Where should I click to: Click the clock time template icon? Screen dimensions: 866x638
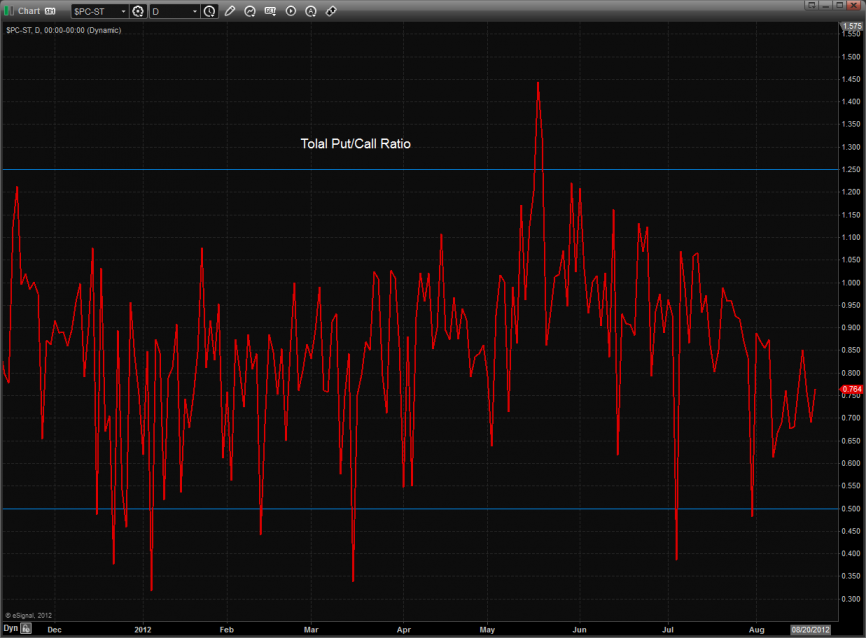[209, 12]
